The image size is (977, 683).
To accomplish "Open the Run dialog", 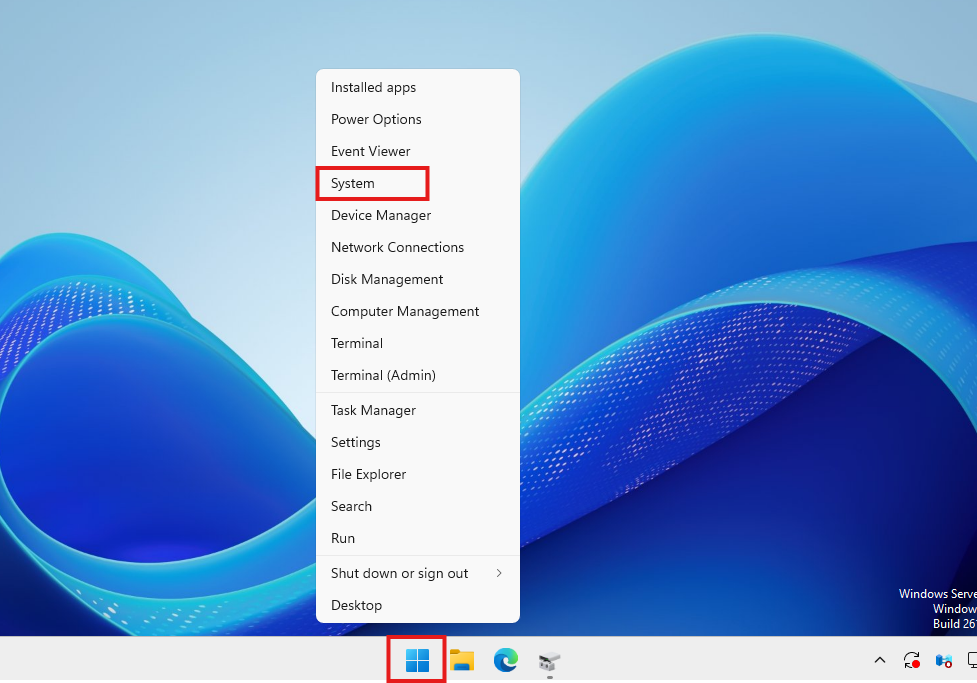I will (x=342, y=538).
